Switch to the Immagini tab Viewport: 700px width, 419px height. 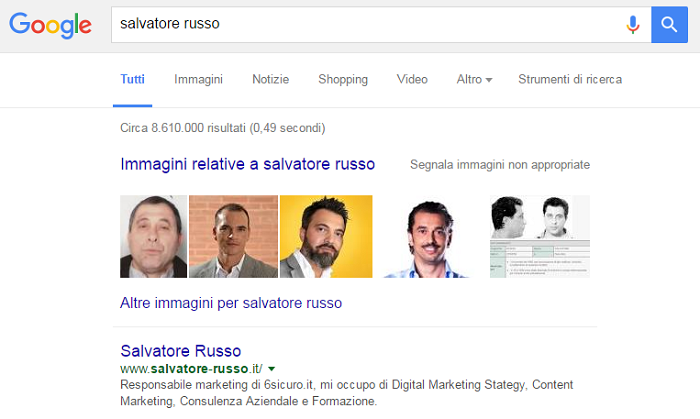point(198,79)
